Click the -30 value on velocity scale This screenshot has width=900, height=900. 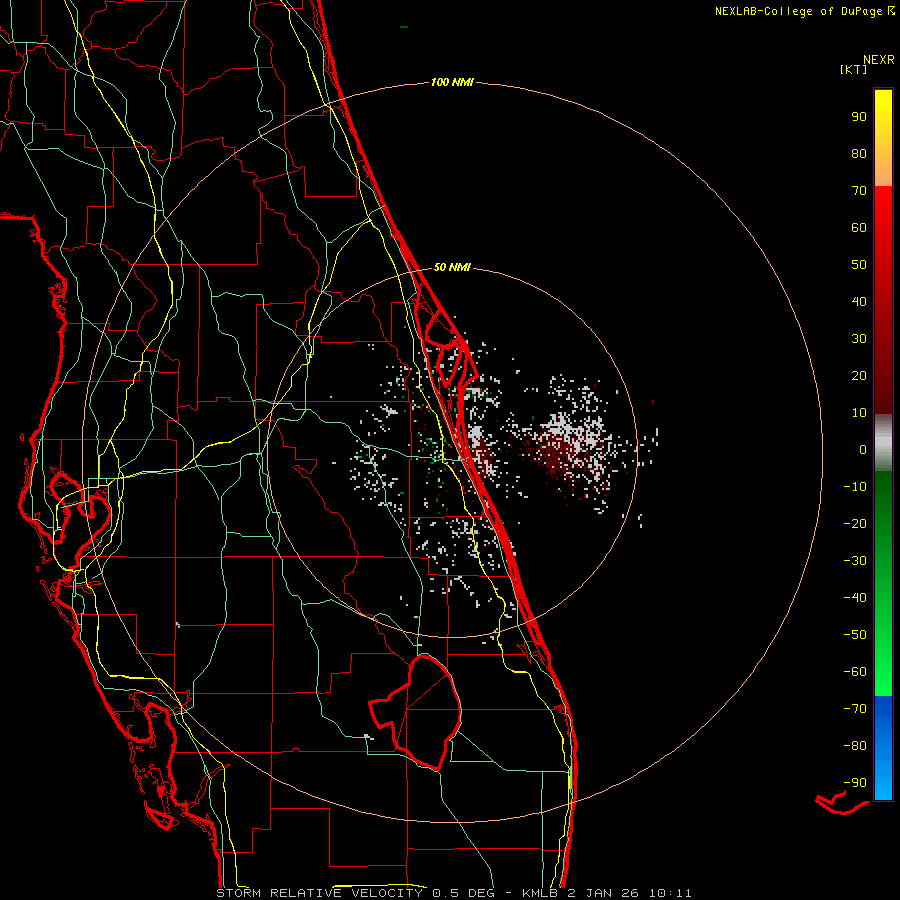point(855,561)
